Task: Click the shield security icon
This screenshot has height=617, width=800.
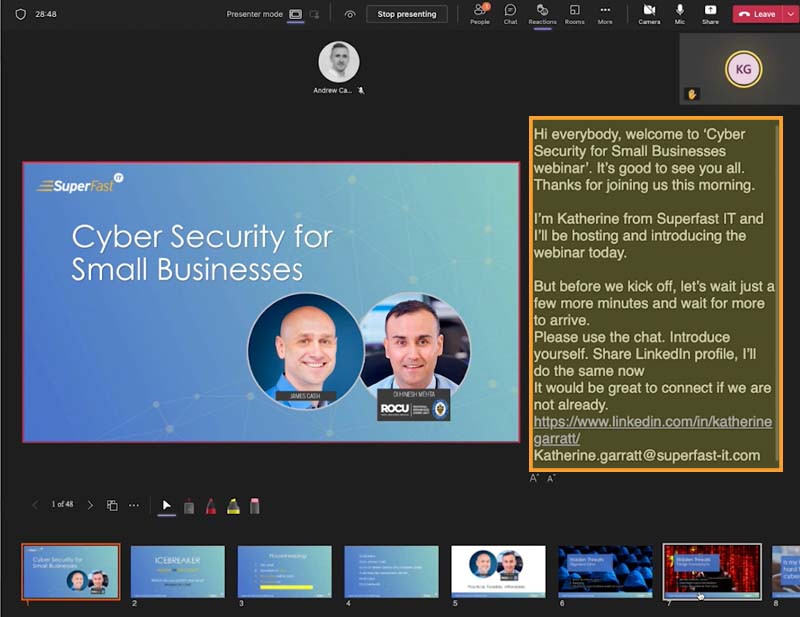Action: tap(20, 14)
